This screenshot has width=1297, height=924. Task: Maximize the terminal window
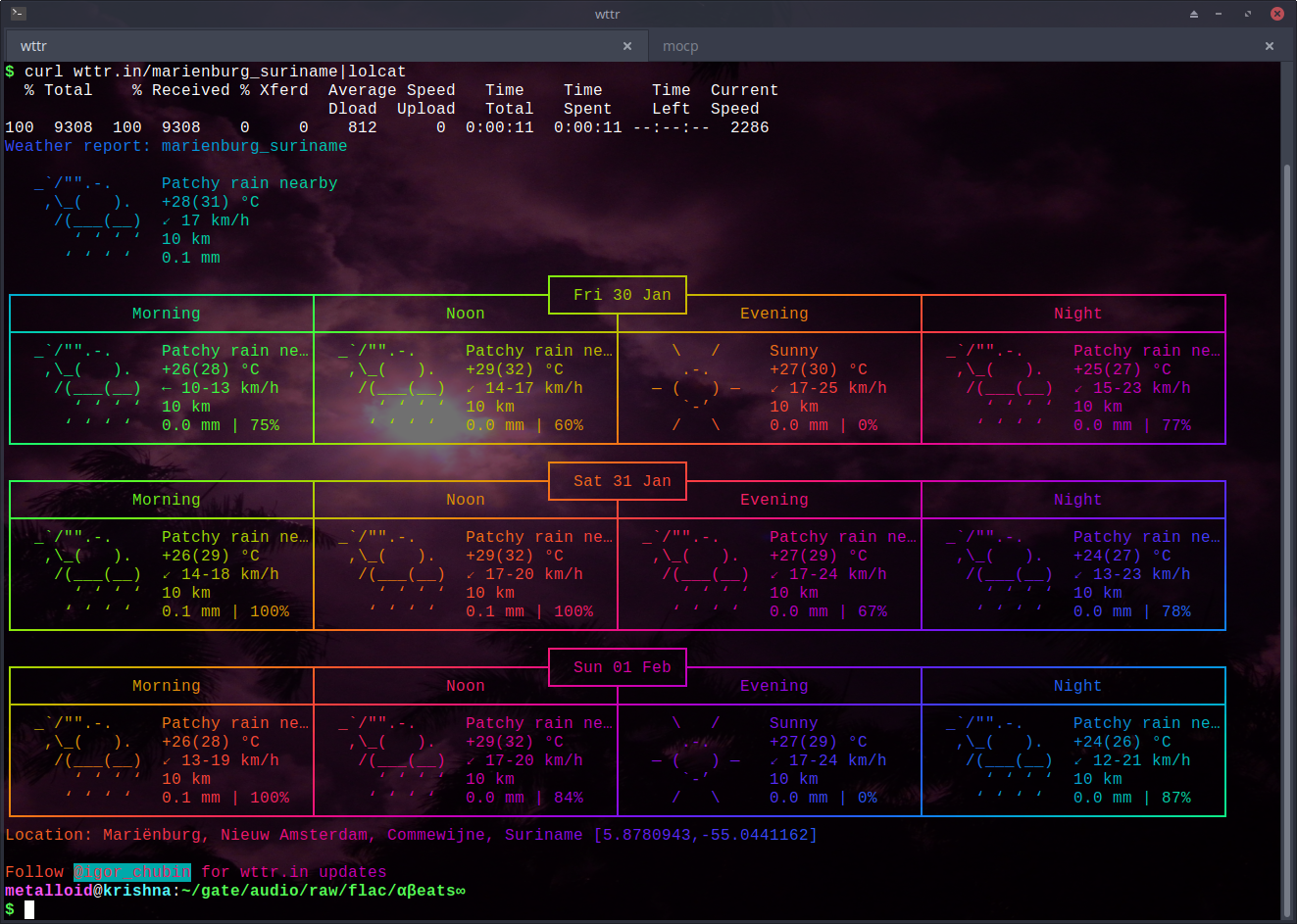point(1247,14)
